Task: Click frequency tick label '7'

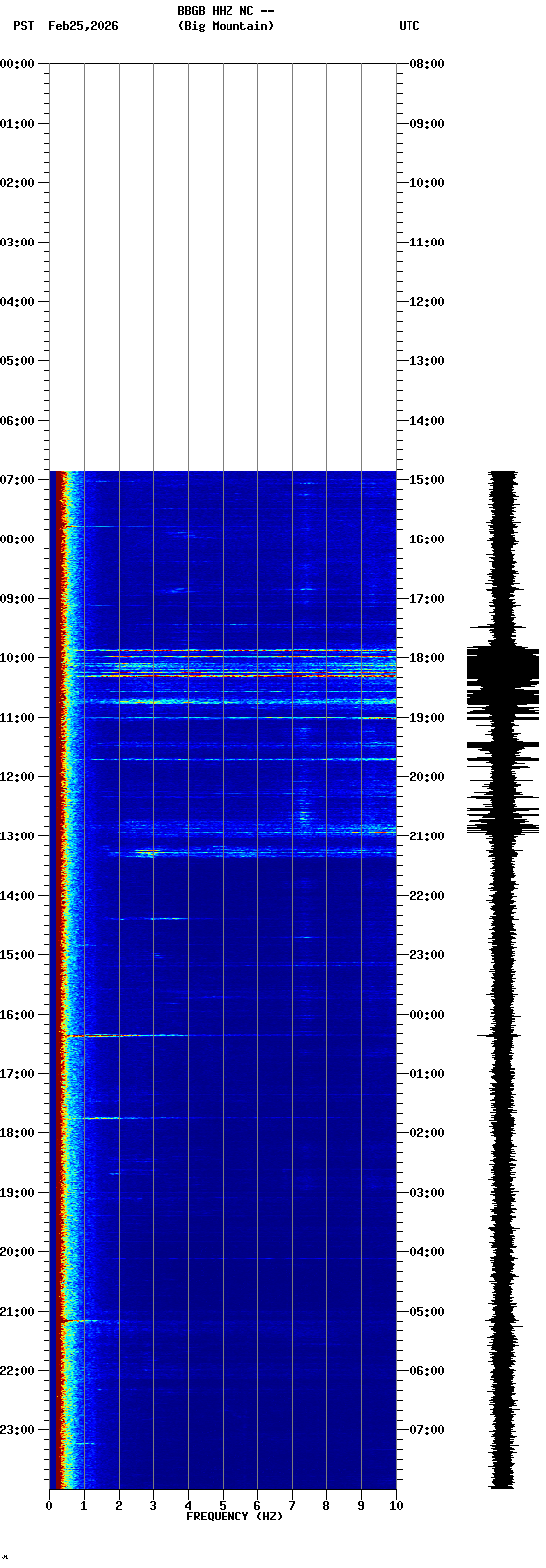Action: [x=292, y=1506]
